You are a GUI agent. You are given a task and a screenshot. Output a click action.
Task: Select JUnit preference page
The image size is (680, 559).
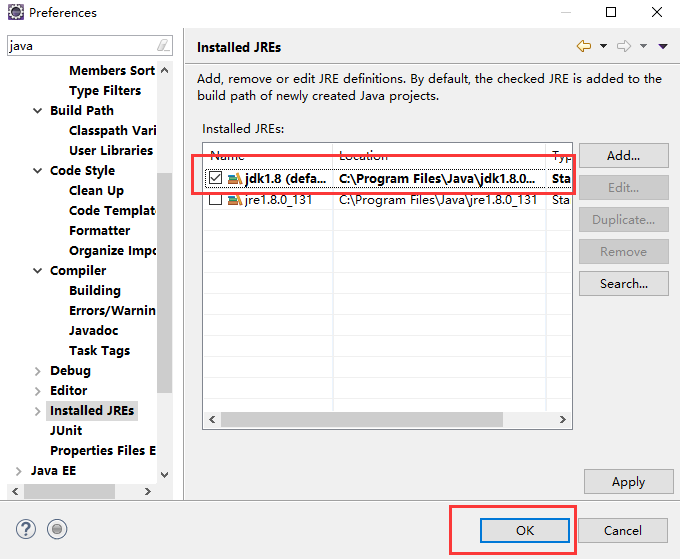pos(66,431)
